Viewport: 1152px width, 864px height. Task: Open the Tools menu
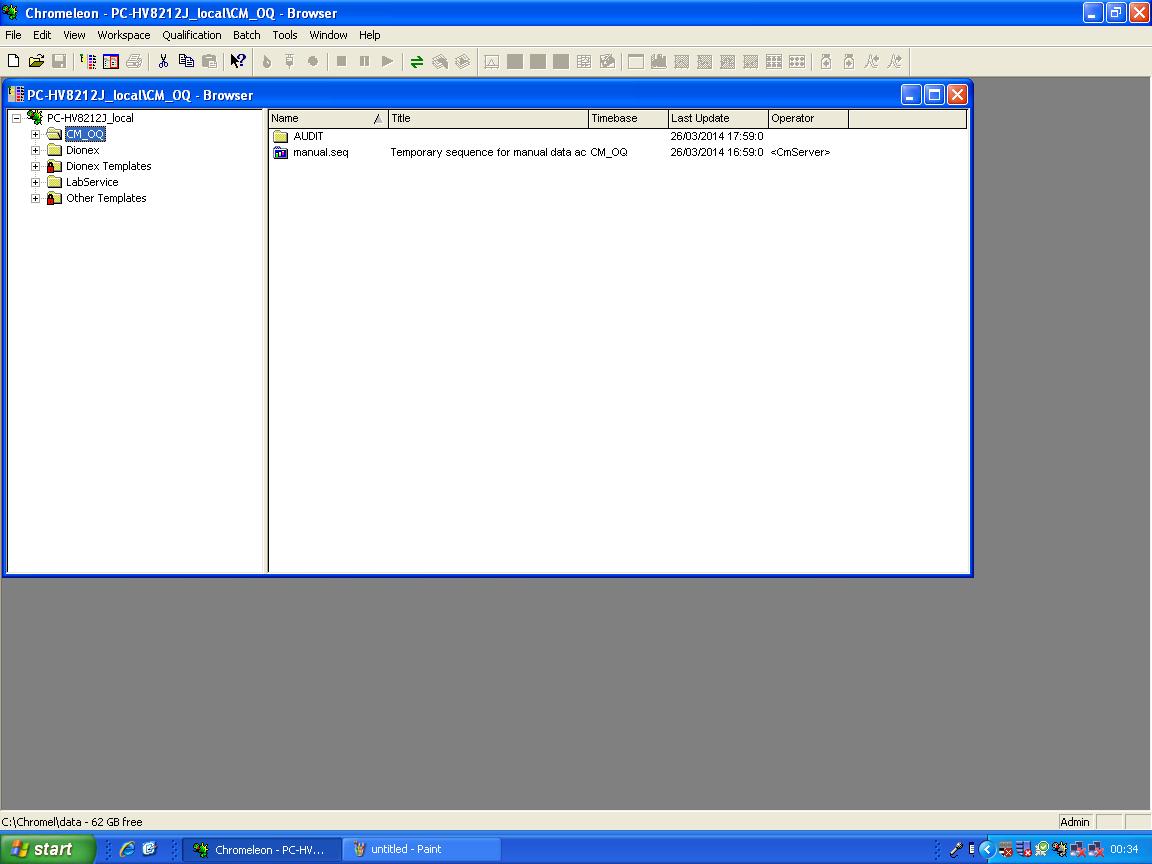tap(285, 35)
